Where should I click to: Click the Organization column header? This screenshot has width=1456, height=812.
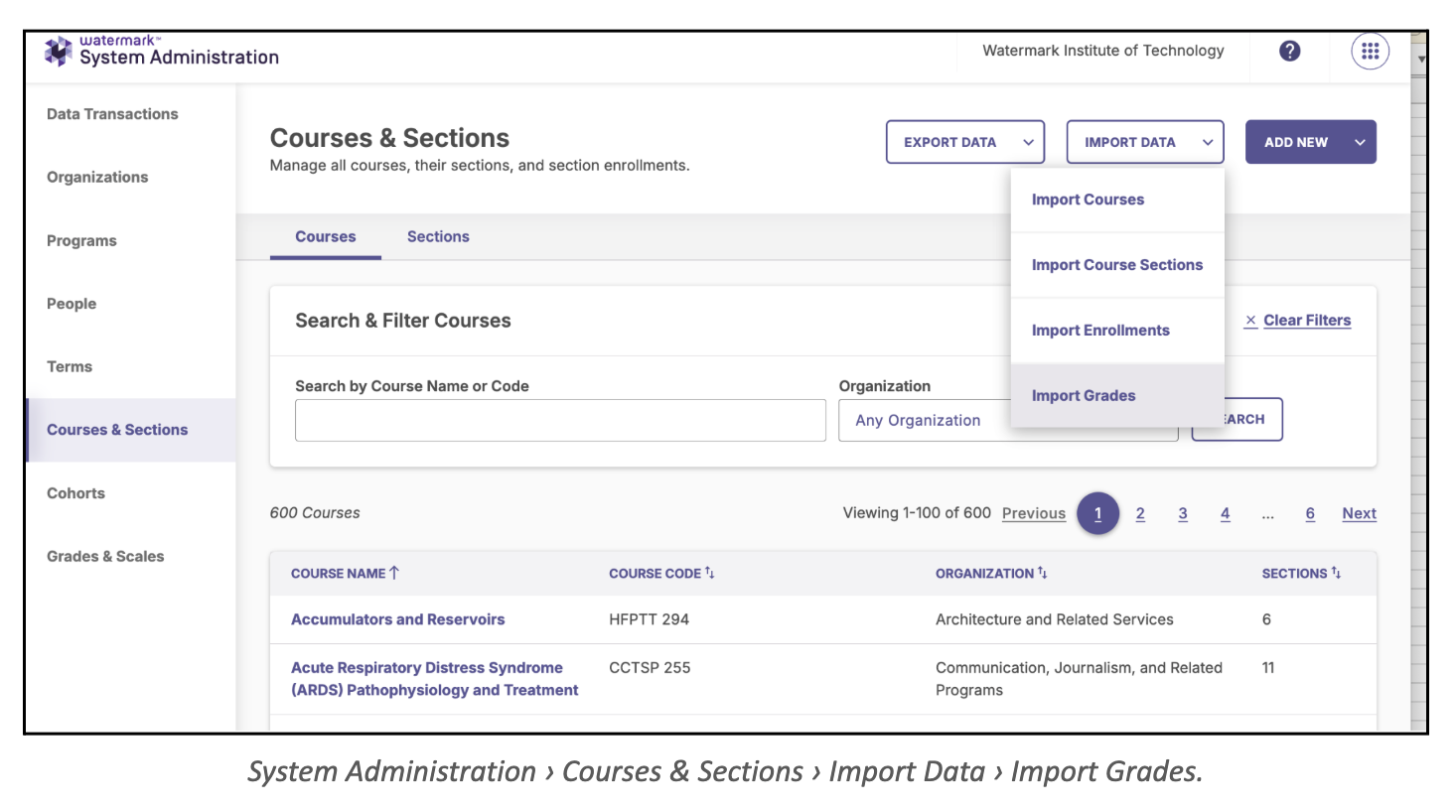(x=984, y=574)
